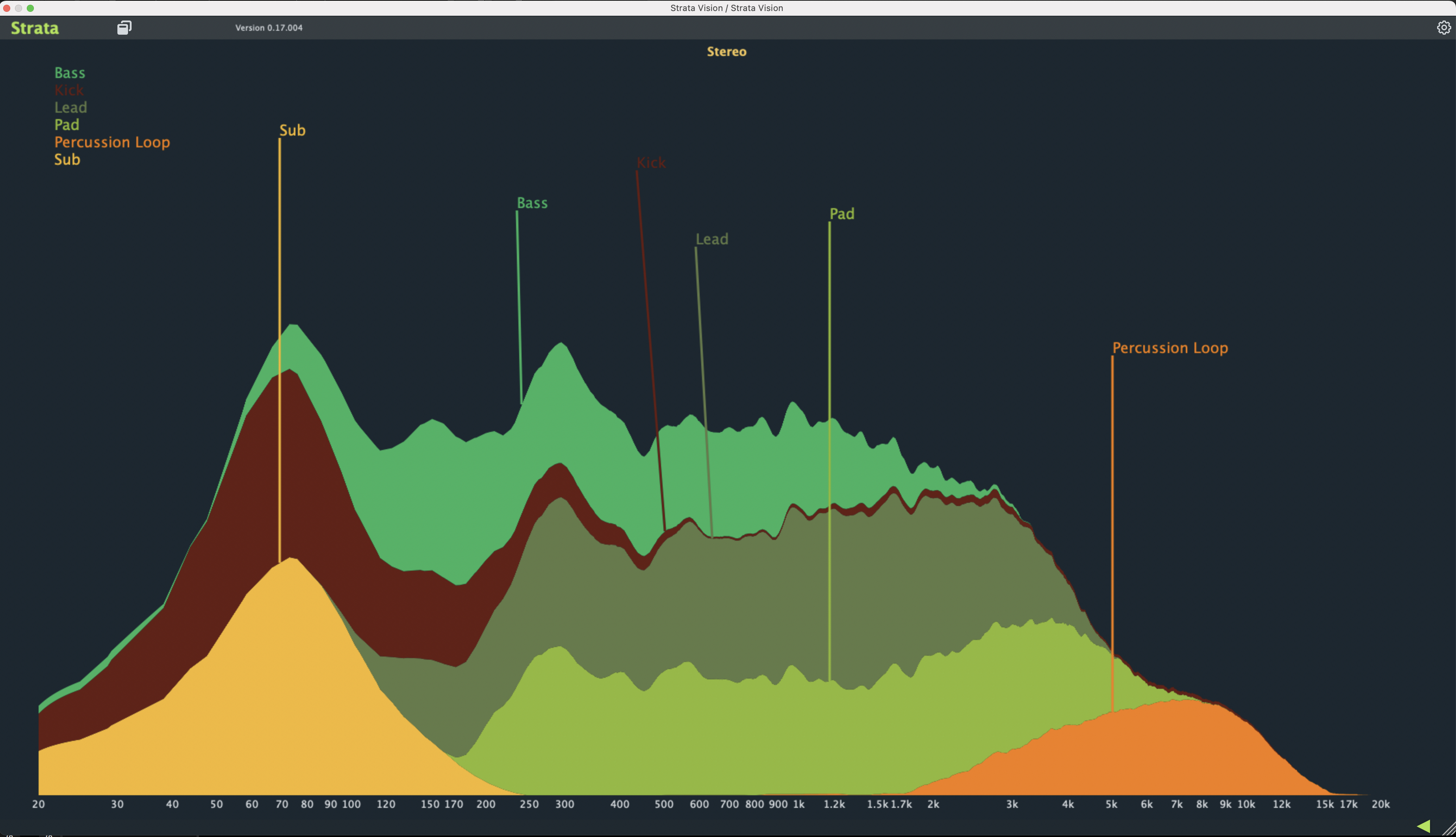
Task: Toggle Kick track in the legend list
Action: (x=69, y=90)
